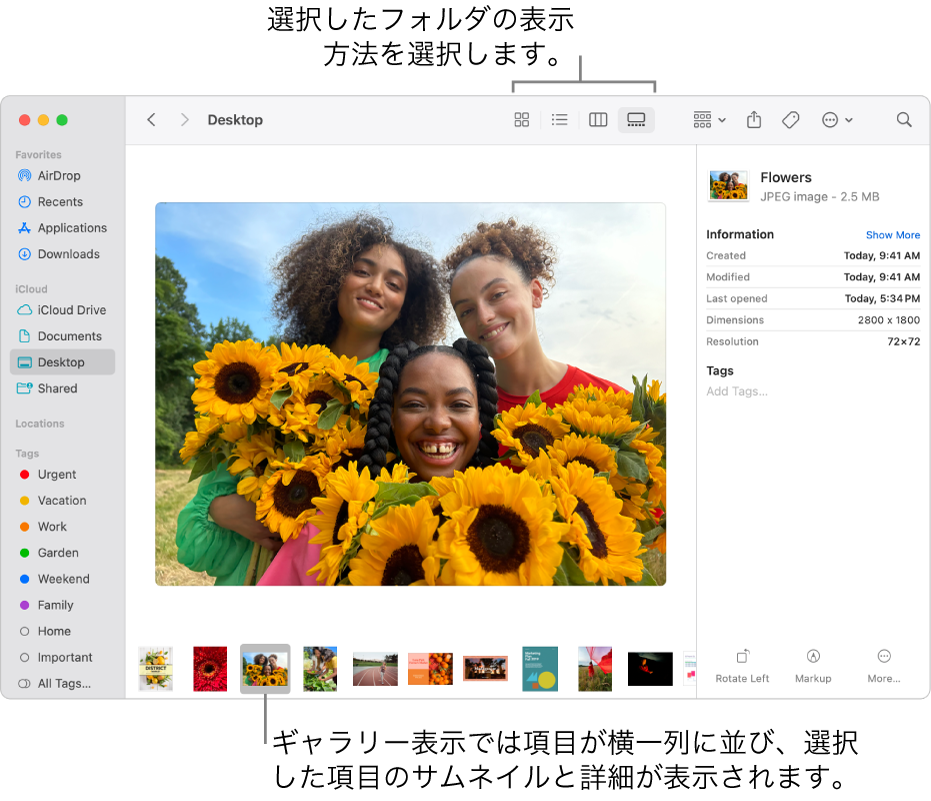Select the orange fruit document thumbnail
Viewport: 931px width, 801px height.
point(430,669)
